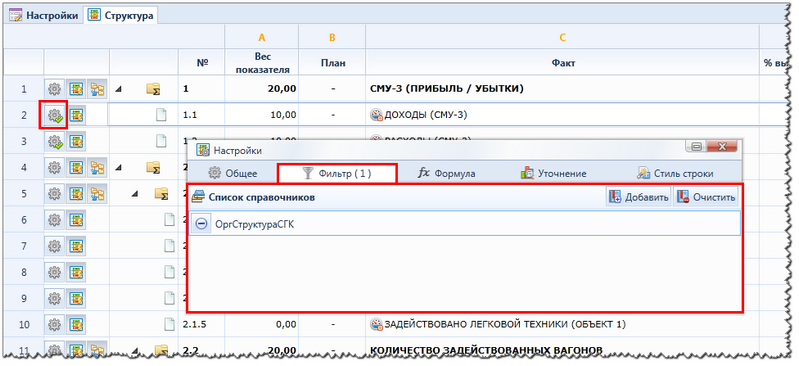
Task: Click the table icon in row 3
Action: (x=76, y=141)
